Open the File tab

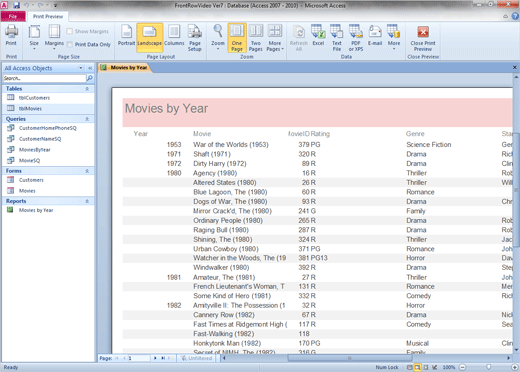click(13, 16)
